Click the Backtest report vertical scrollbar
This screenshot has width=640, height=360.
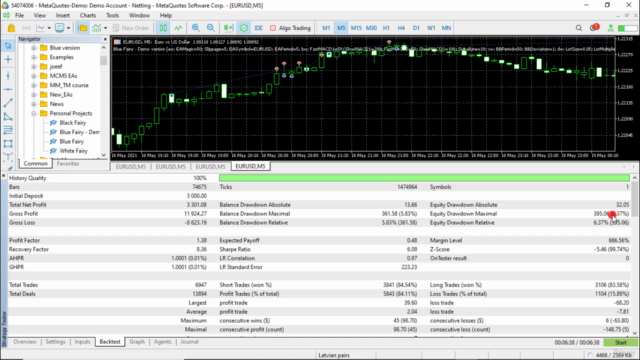click(x=635, y=200)
